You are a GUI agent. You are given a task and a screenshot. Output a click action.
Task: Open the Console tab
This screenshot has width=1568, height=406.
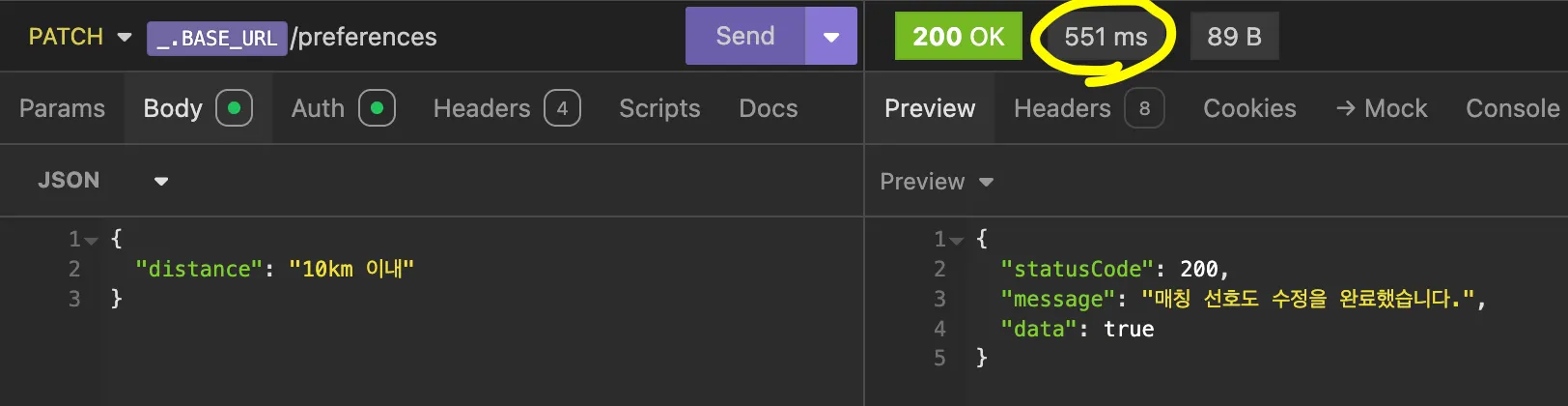1512,108
